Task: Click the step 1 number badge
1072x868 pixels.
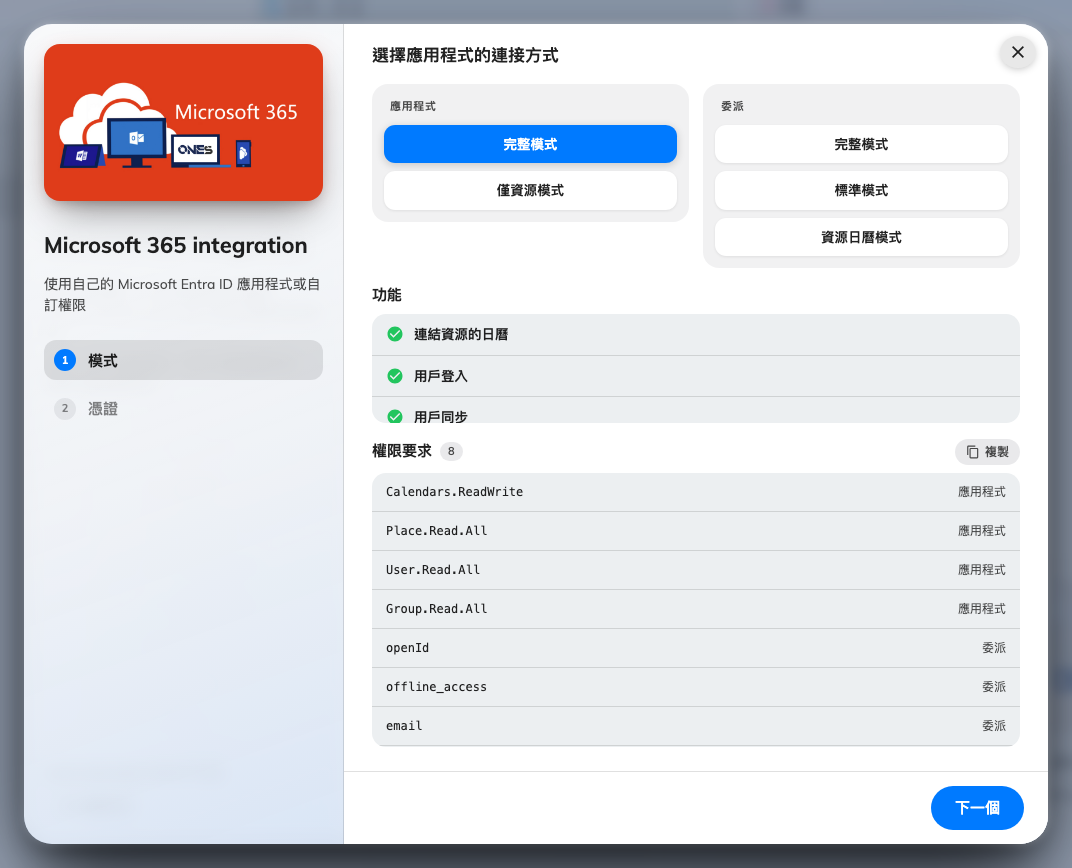Action: click(x=65, y=360)
